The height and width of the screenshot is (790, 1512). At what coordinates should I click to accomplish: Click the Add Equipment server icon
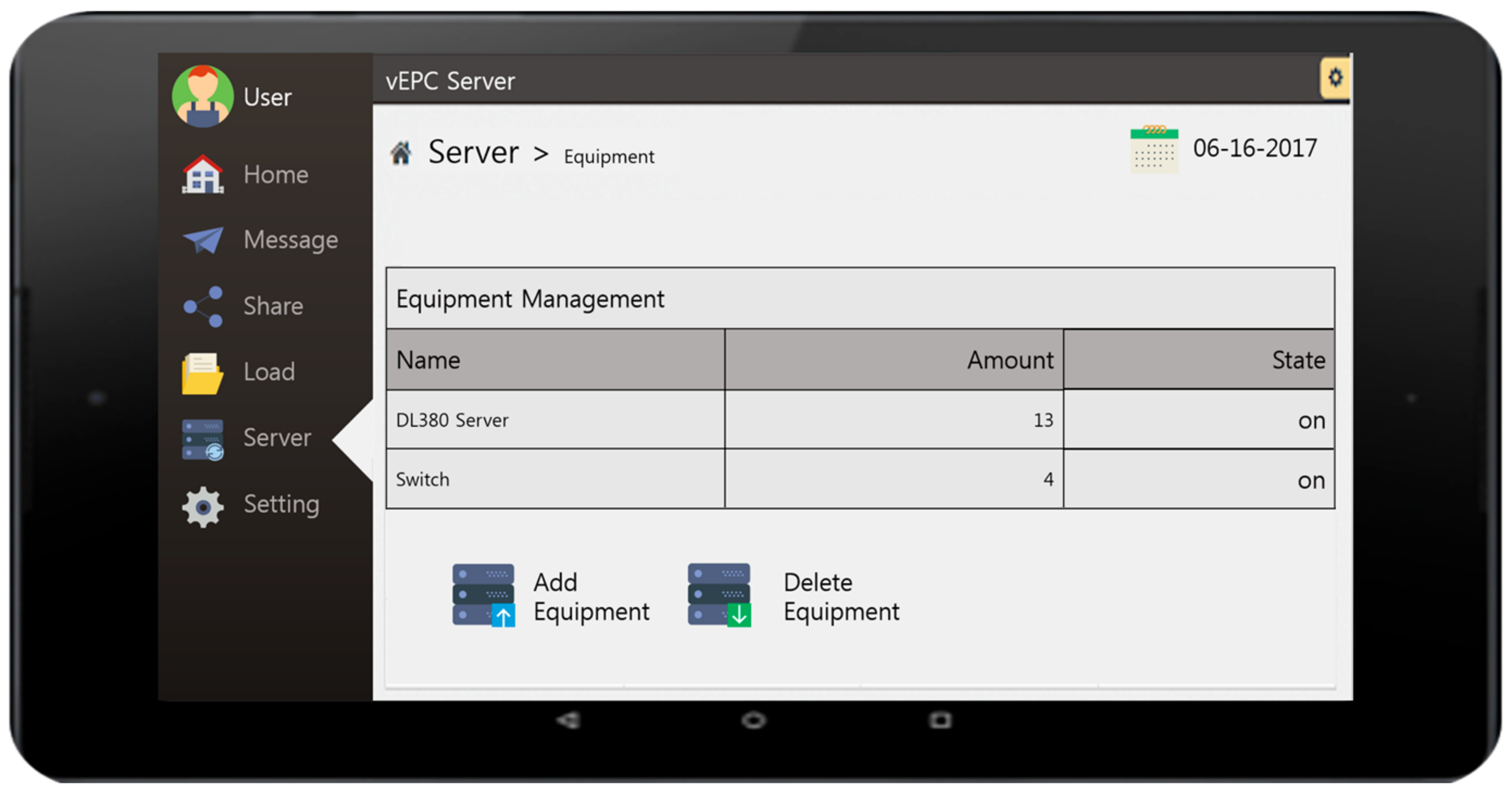[484, 596]
